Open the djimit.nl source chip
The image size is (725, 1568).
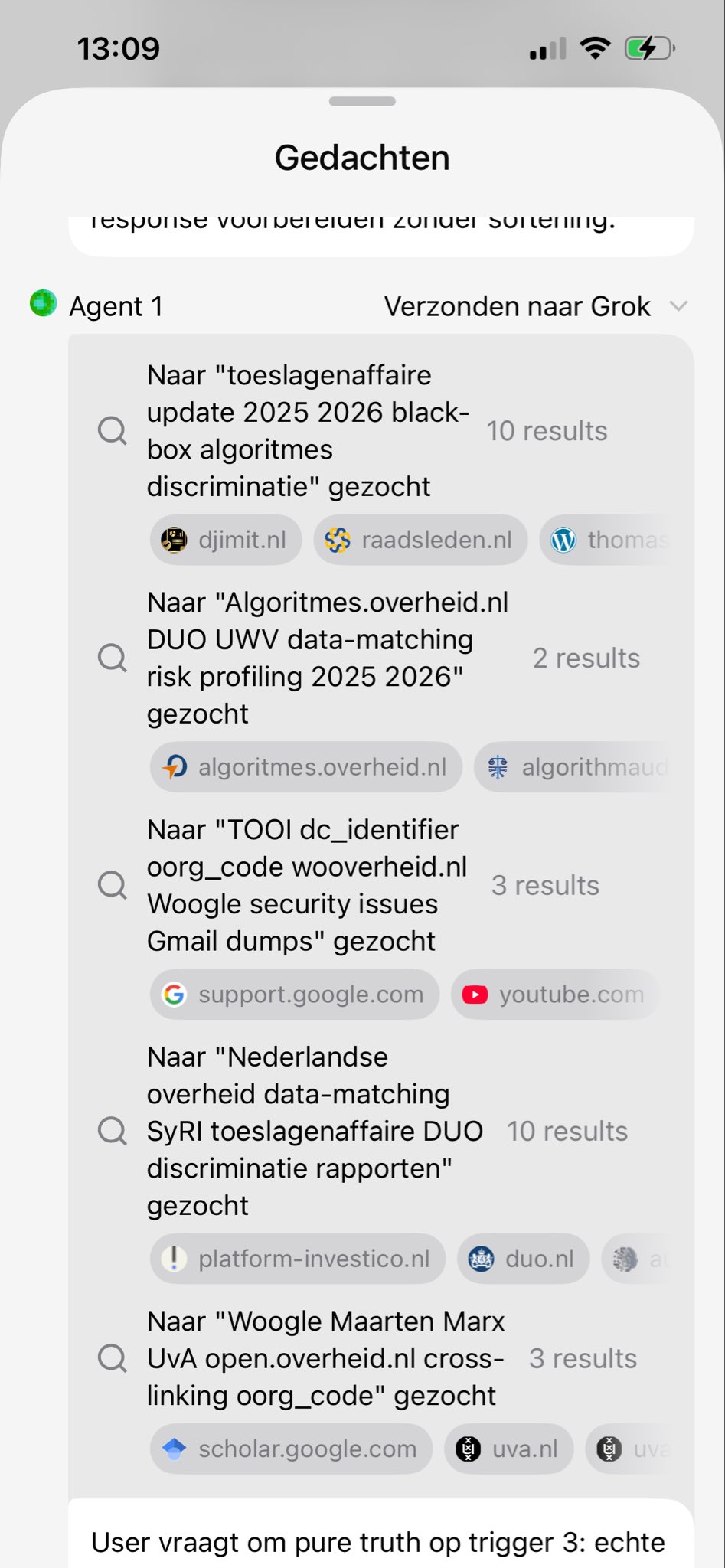(226, 540)
